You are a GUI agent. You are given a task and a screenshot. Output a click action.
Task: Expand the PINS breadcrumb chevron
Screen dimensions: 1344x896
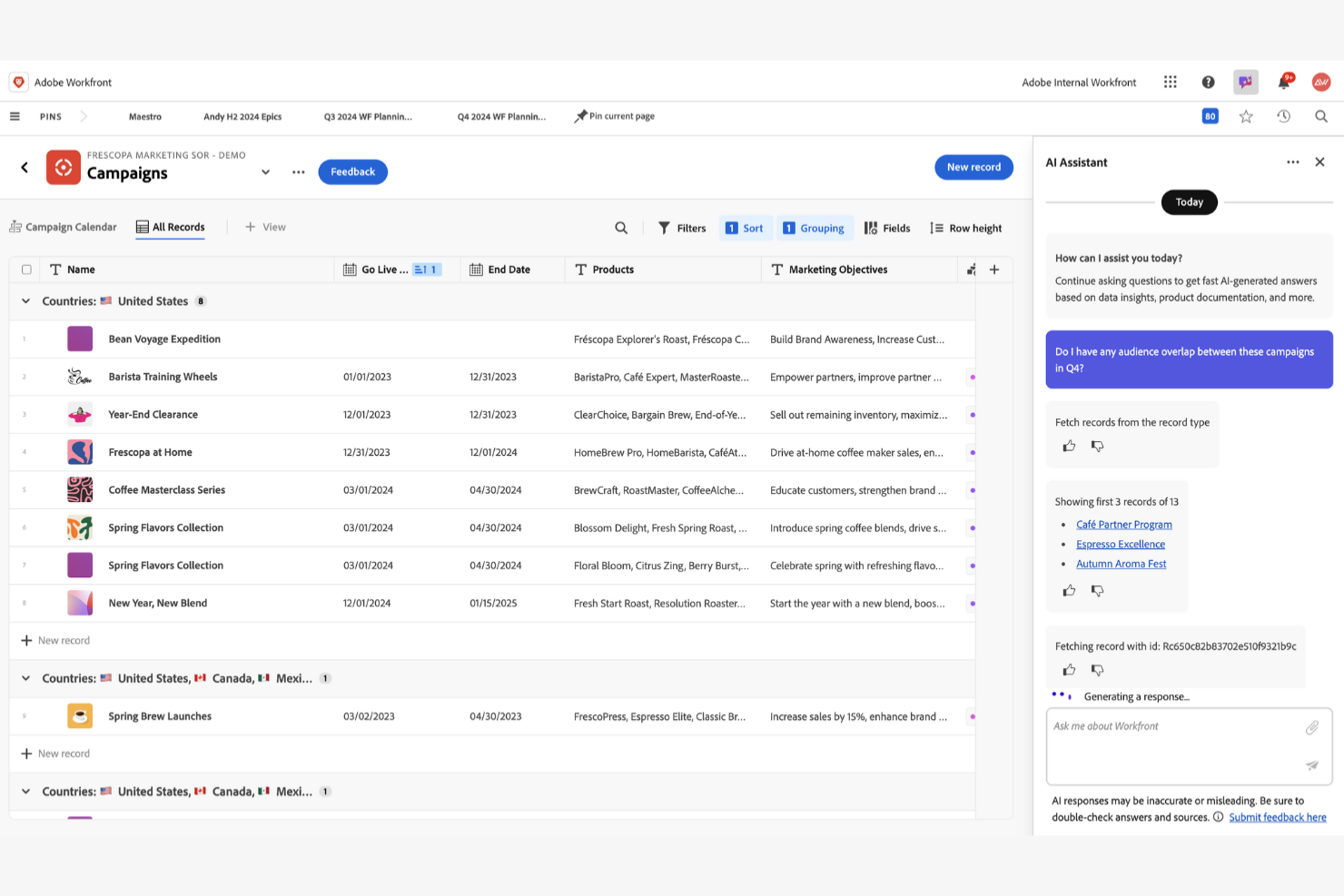(83, 116)
